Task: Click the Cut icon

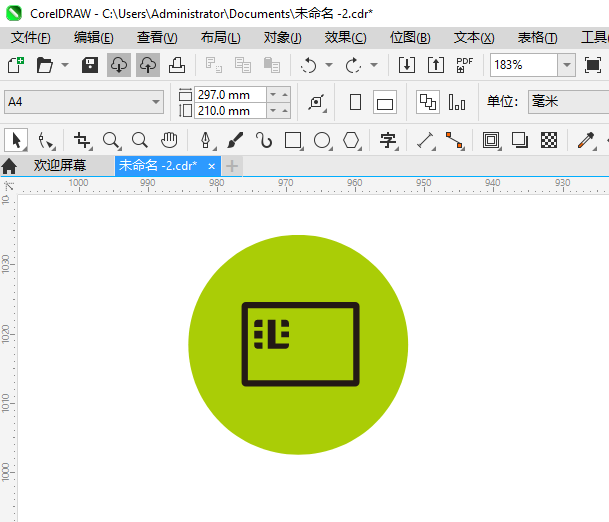Action: point(214,65)
